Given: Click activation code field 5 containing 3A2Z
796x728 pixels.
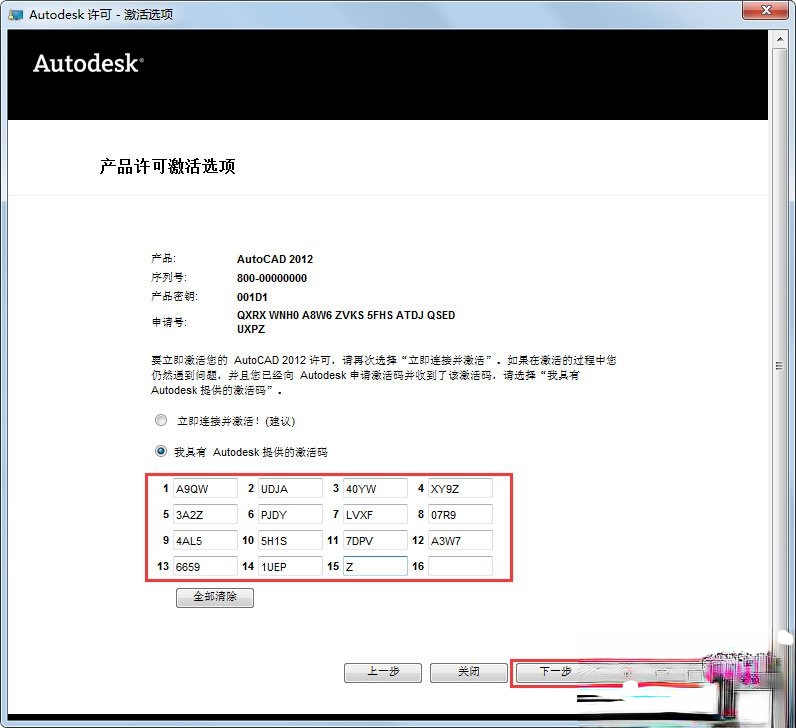Looking at the screenshot, I should (x=205, y=514).
